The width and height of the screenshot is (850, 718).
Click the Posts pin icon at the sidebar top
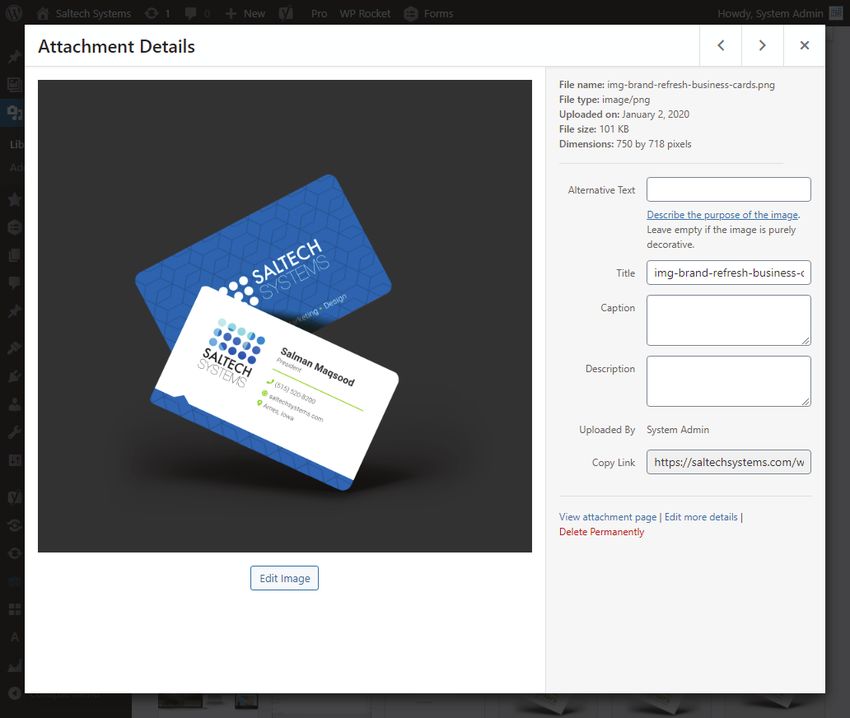coord(14,56)
